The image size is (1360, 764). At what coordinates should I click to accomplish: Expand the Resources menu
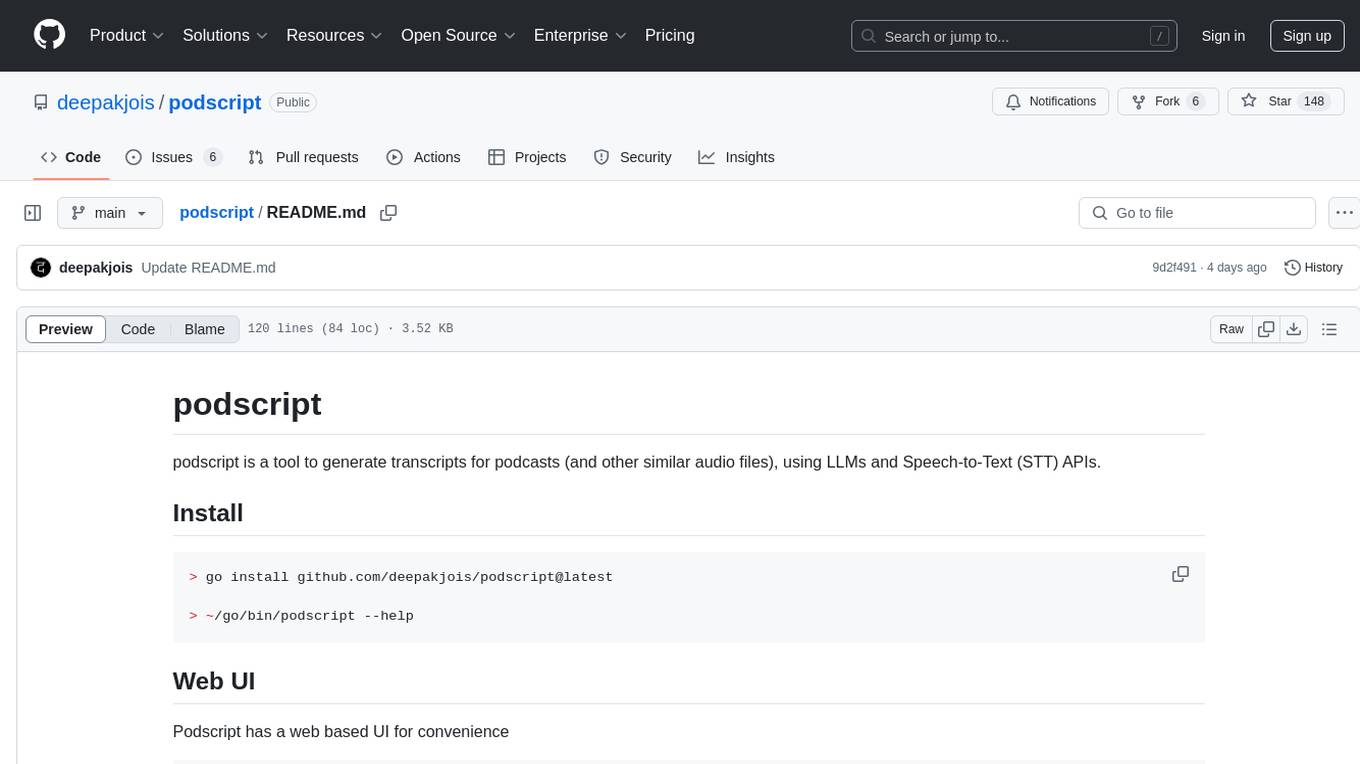pos(334,35)
